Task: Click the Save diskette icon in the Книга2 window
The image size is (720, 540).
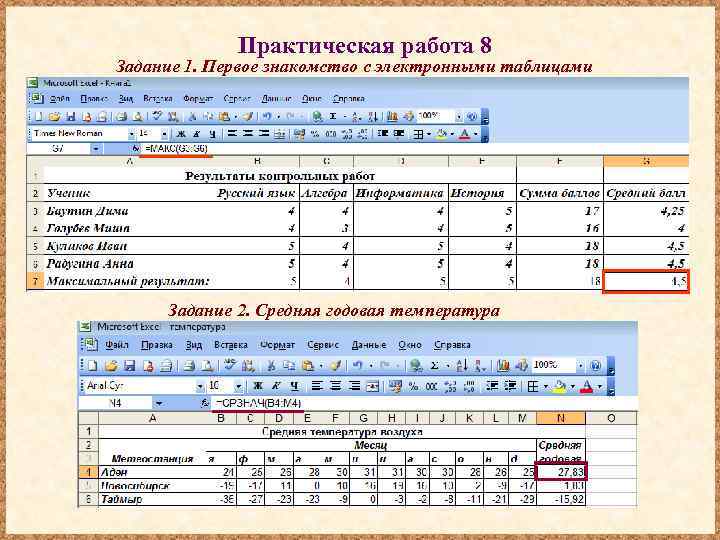Action: 71,117
